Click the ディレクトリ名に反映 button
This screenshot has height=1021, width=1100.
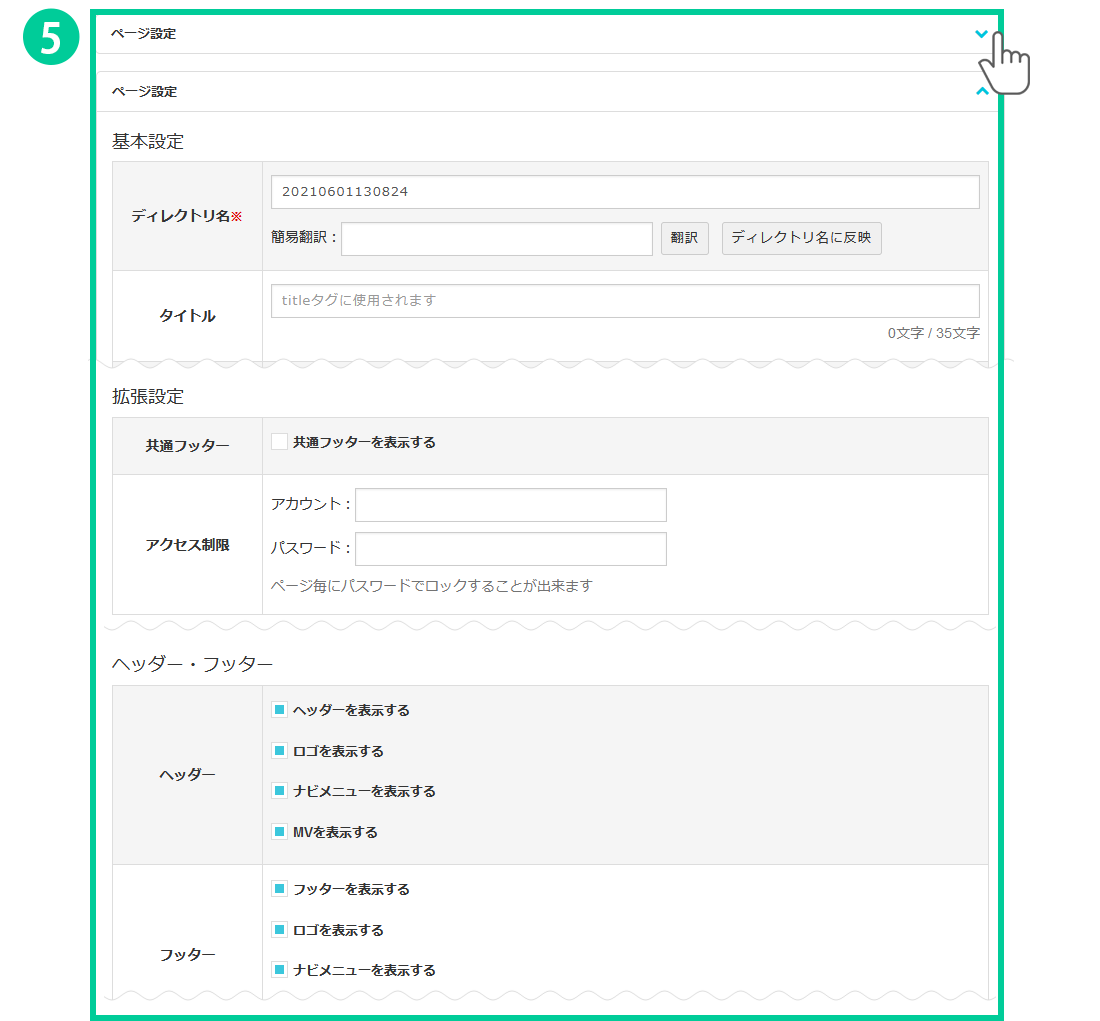tap(801, 239)
